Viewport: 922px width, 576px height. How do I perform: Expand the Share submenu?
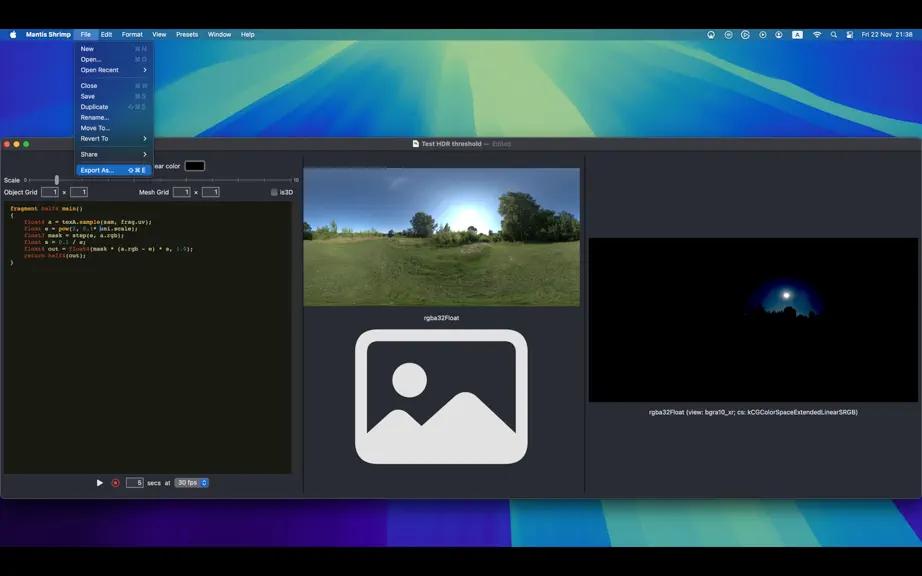(x=113, y=155)
